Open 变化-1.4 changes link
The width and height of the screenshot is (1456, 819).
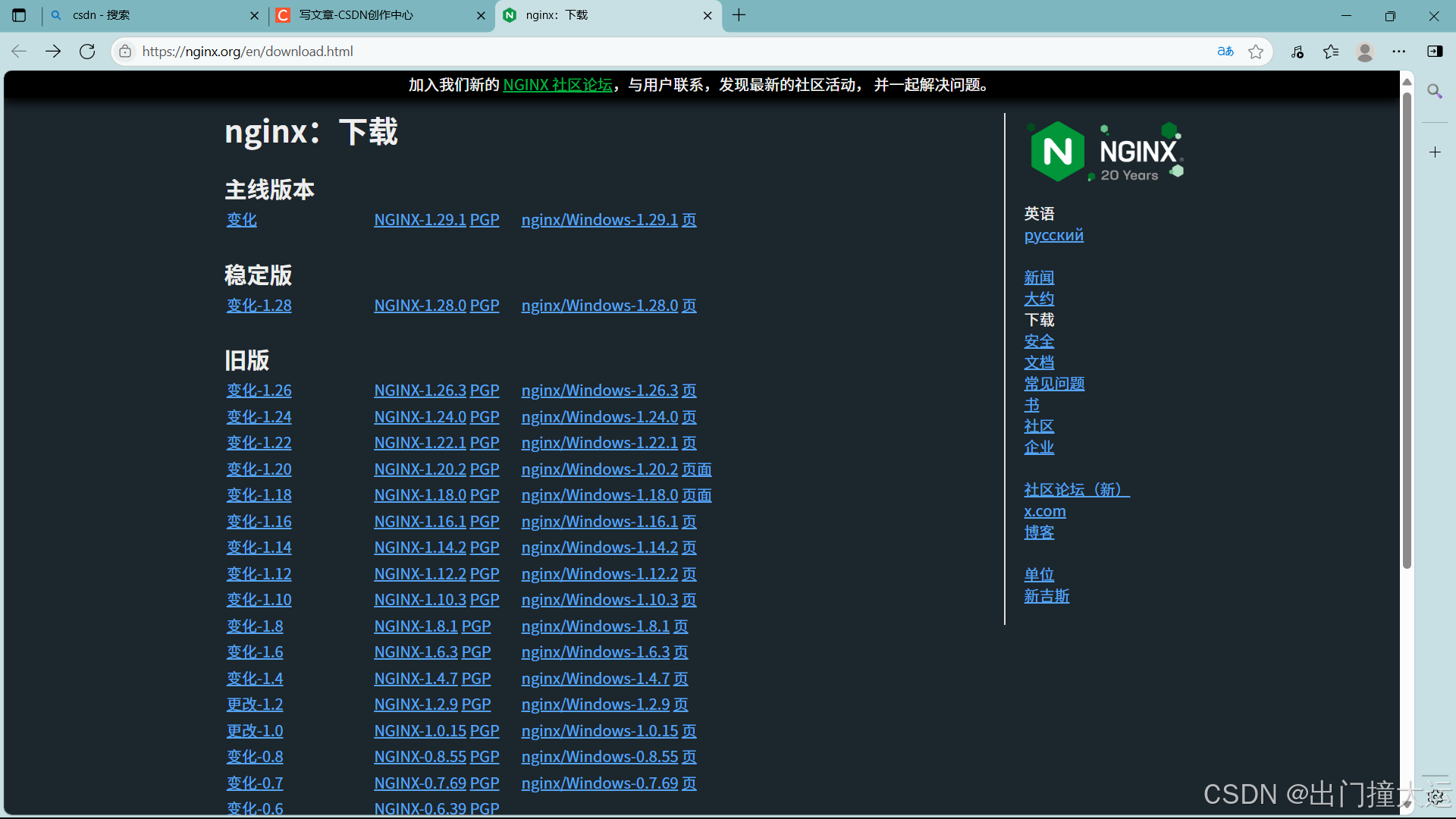click(x=255, y=679)
